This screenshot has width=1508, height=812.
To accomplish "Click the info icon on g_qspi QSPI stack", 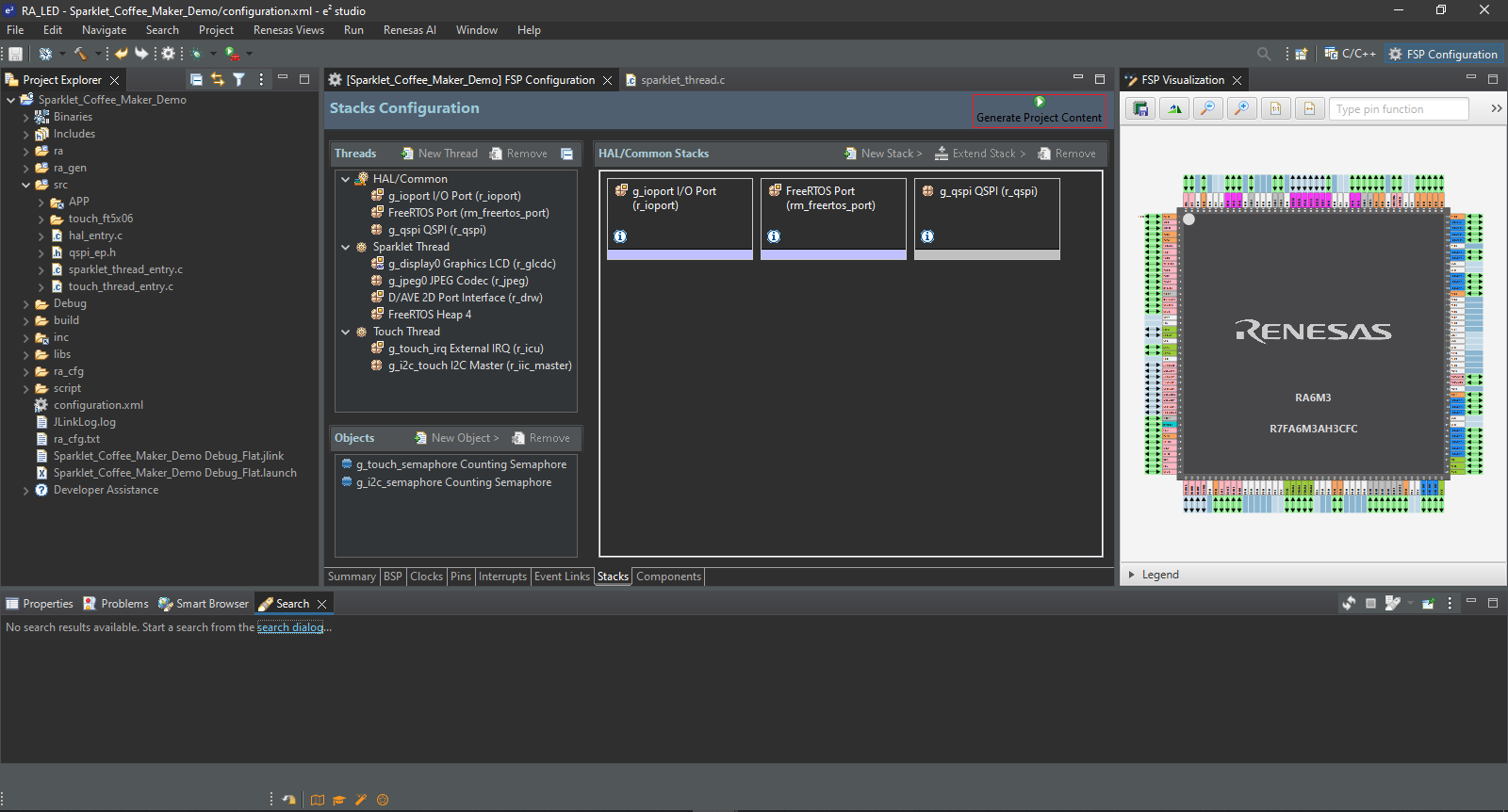I will [x=927, y=236].
